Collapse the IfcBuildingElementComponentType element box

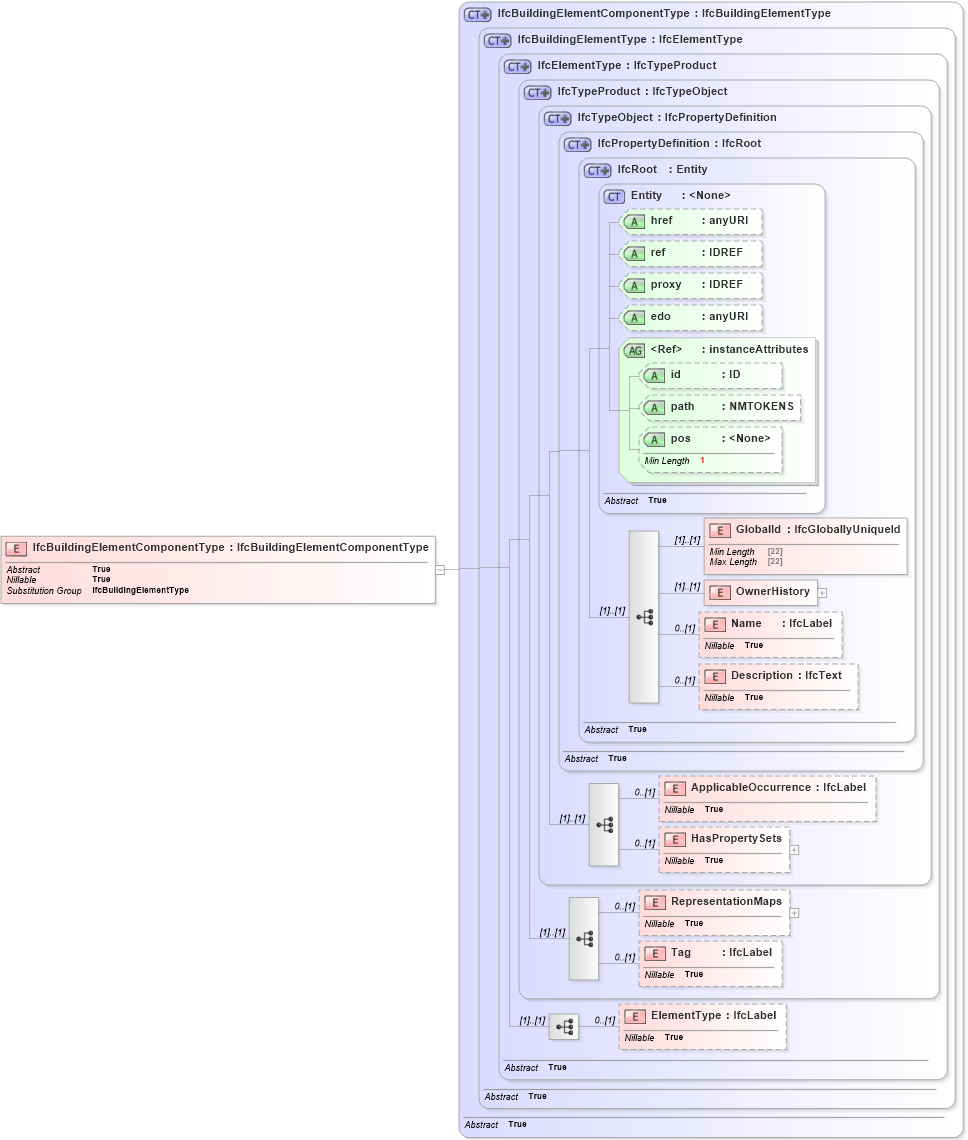click(438, 569)
